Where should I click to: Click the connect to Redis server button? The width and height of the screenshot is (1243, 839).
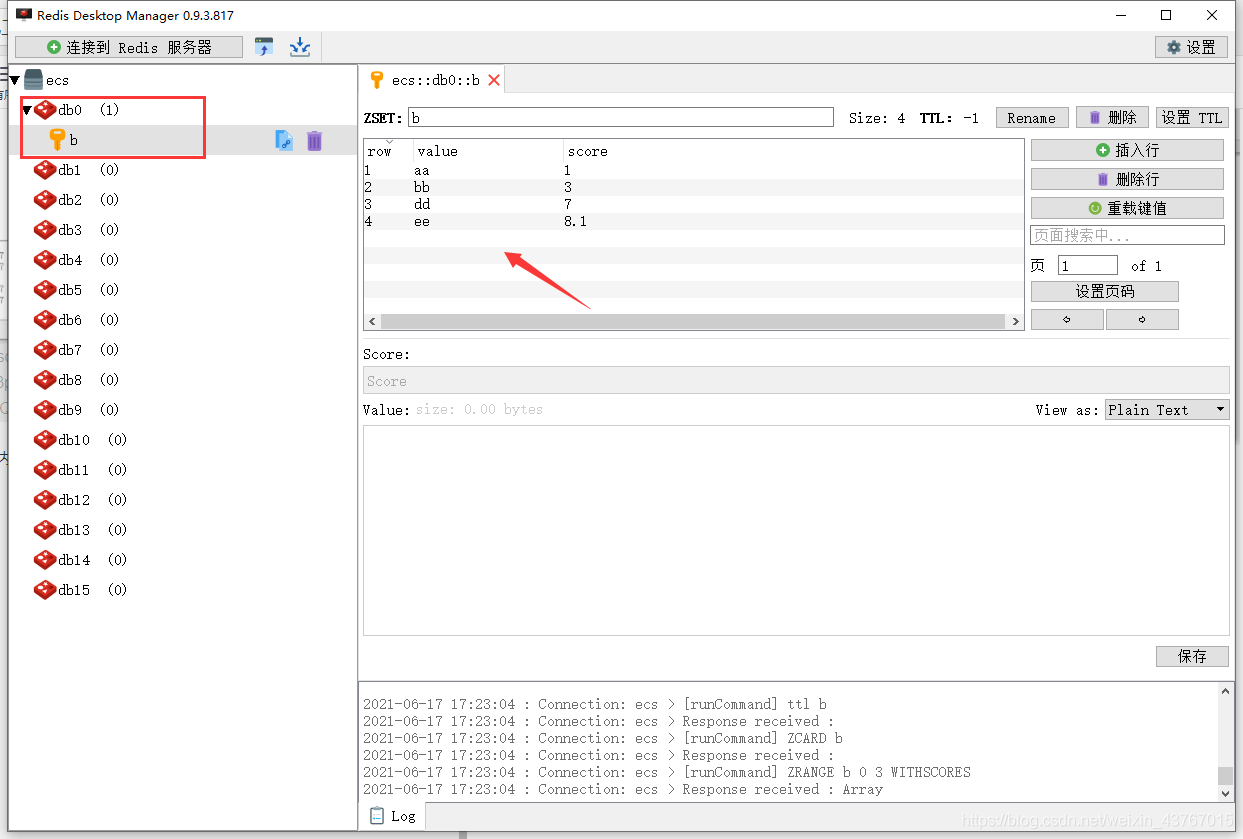pos(129,47)
